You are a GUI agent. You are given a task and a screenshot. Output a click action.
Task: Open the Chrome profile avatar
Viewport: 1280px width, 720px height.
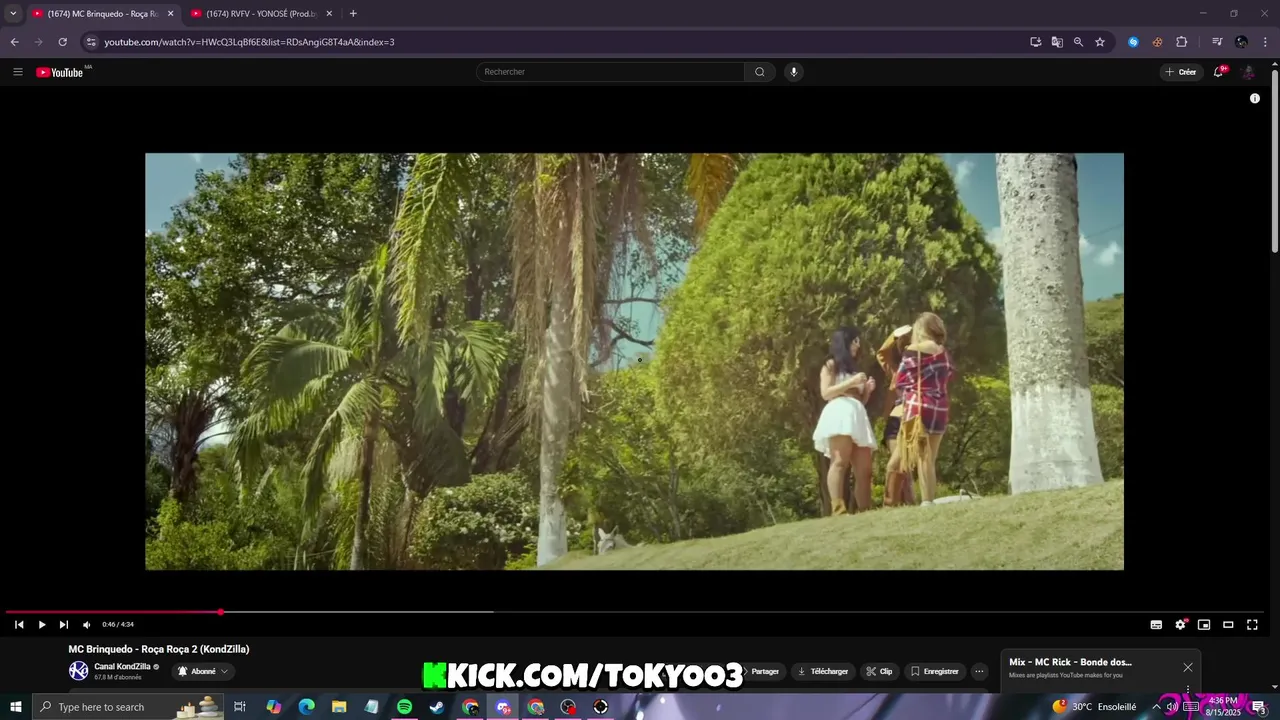(x=1241, y=42)
